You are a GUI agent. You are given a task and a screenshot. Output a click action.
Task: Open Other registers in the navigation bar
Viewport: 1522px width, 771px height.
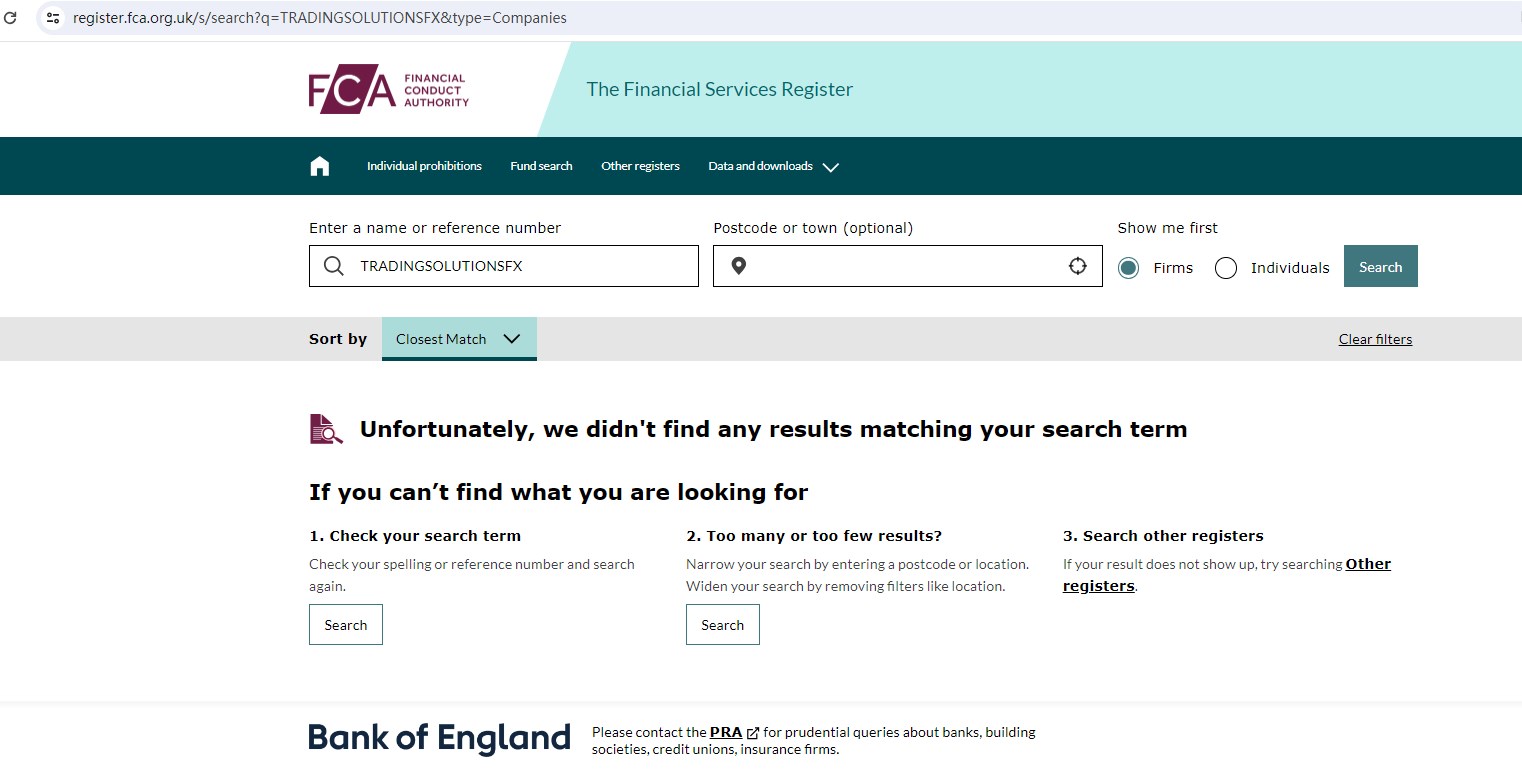[x=640, y=166]
